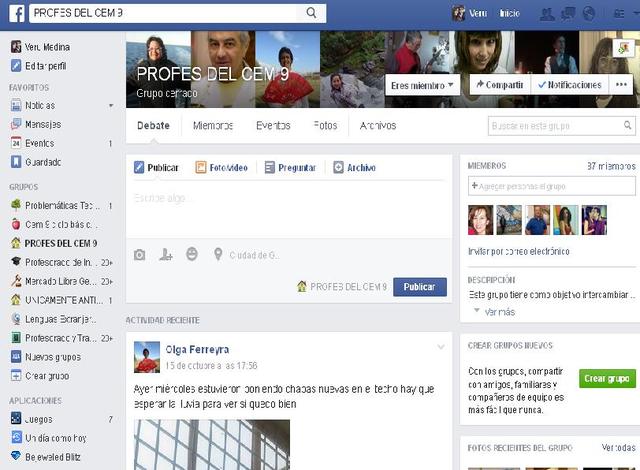This screenshot has height=470, width=640.
Task: Click the first member thumbnail photo
Action: (480, 220)
